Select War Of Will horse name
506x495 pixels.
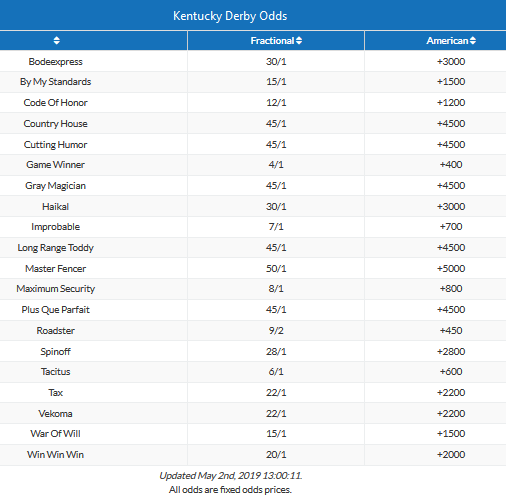(55, 434)
